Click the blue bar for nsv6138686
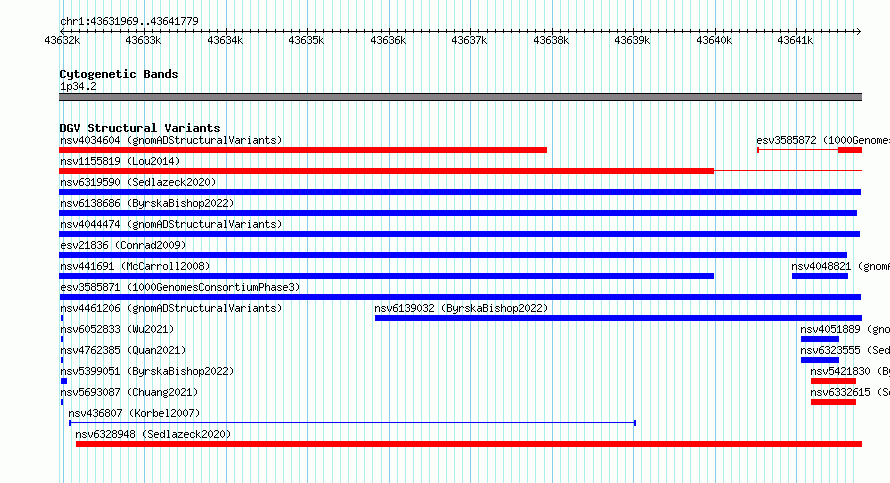Image resolution: width=890 pixels, height=483 pixels. [x=458, y=213]
